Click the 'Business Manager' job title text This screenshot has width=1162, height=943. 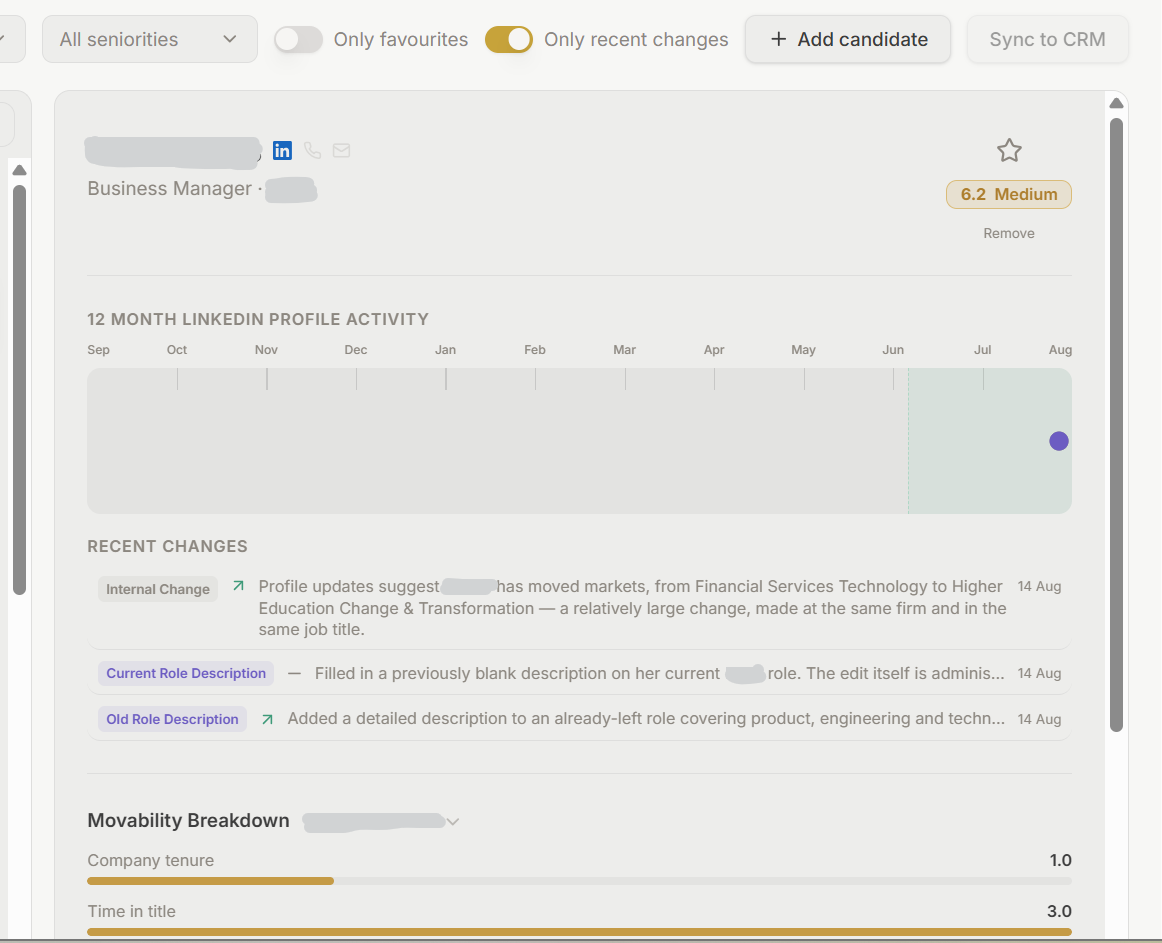click(170, 188)
